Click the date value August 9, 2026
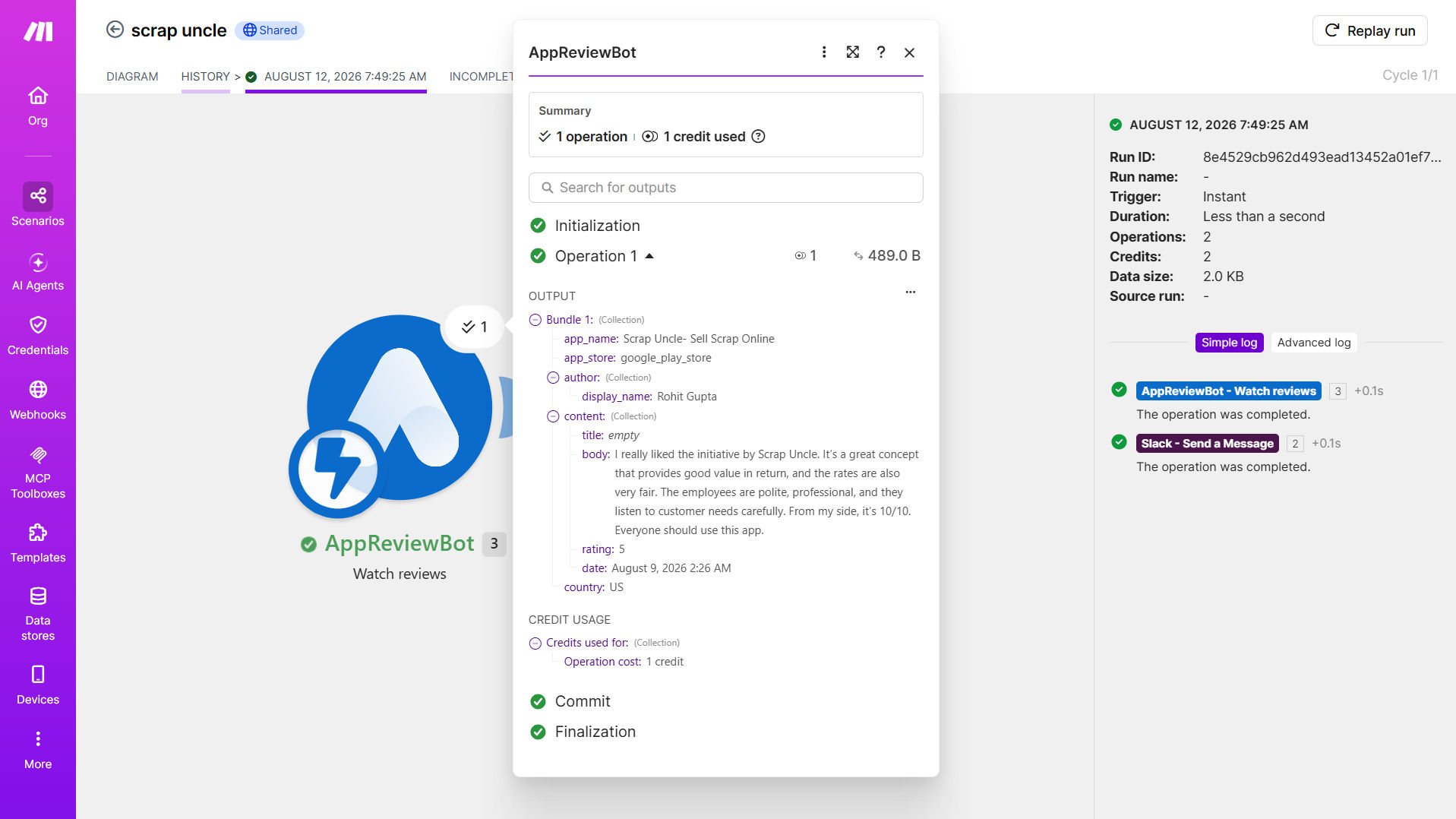The width and height of the screenshot is (1456, 819). 671,568
